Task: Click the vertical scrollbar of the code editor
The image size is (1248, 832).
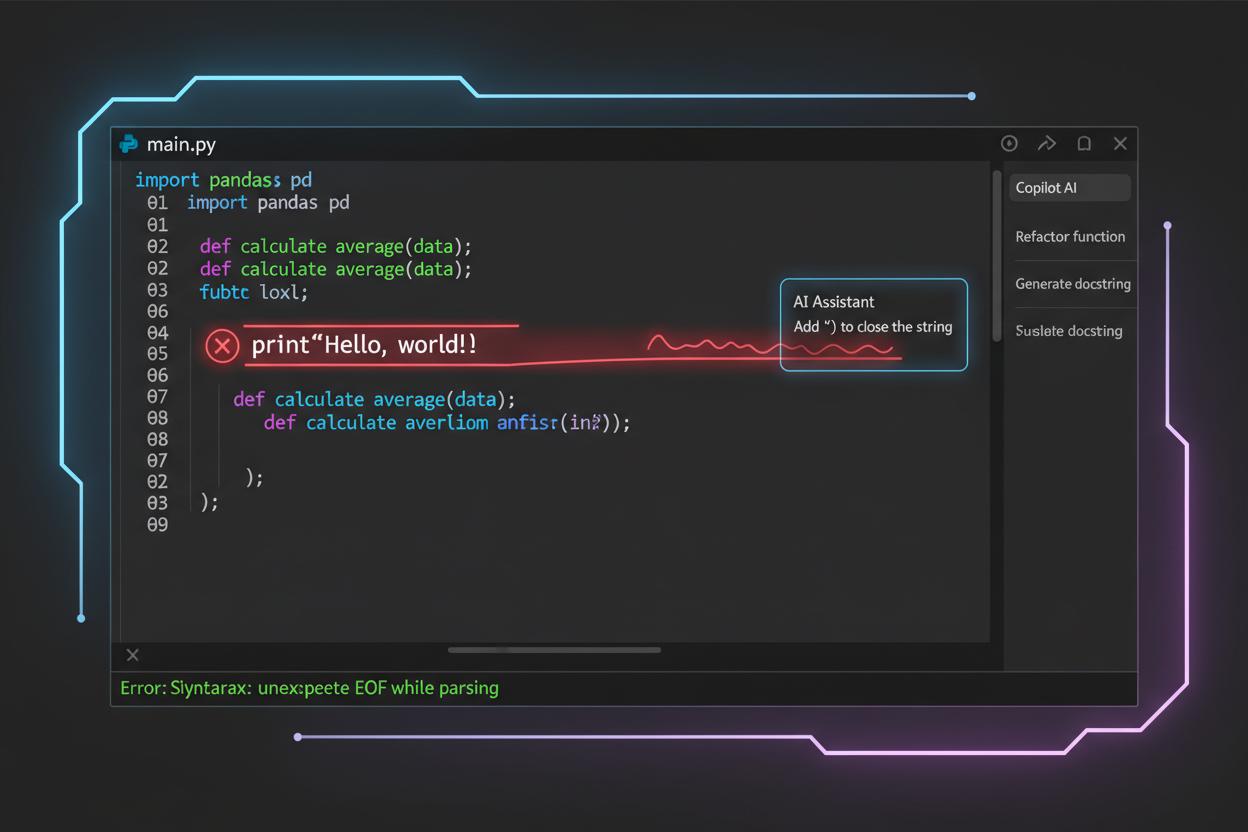Action: coord(996,257)
